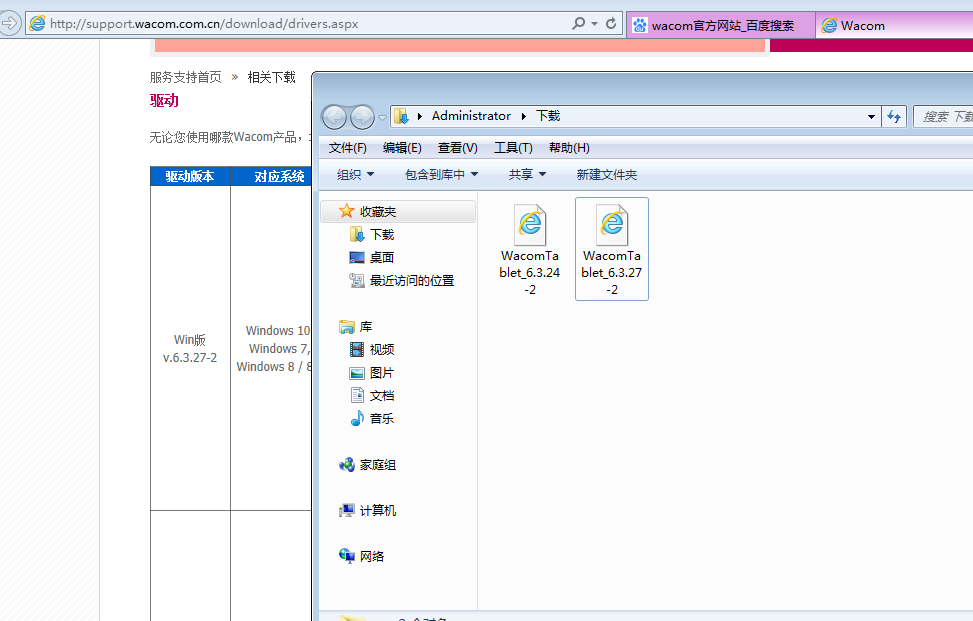Expand the Share with dropdown (共享)
973x621 pixels.
tap(527, 175)
